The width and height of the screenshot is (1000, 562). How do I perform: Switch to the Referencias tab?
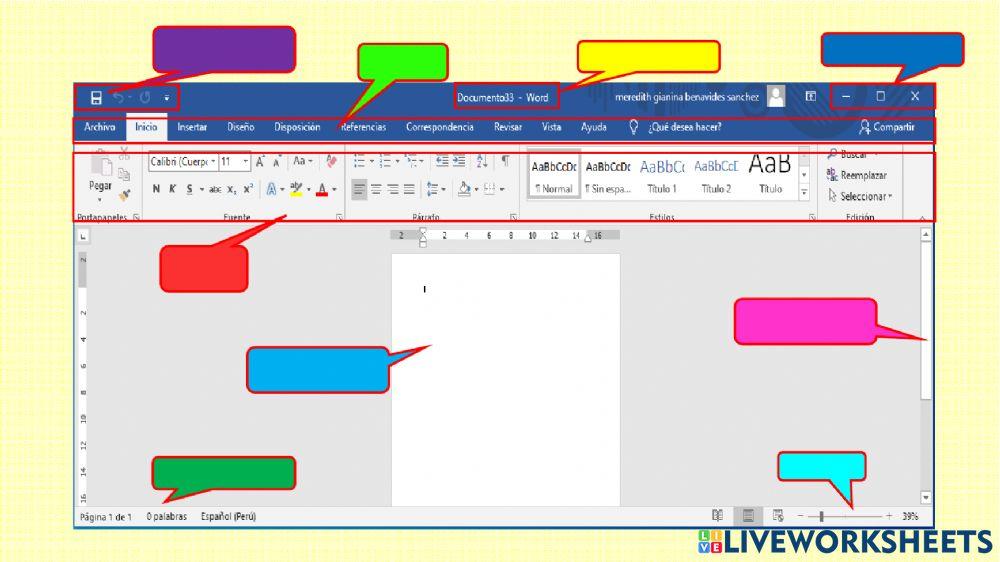pos(363,128)
